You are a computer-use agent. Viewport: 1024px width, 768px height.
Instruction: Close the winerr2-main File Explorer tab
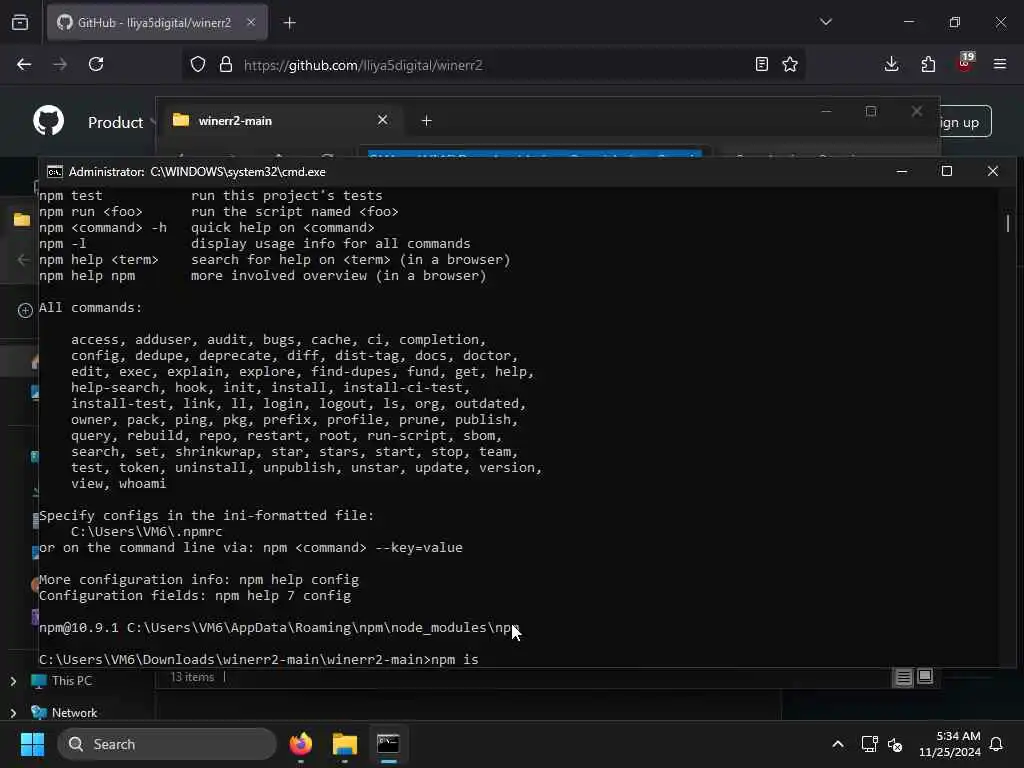(x=383, y=120)
